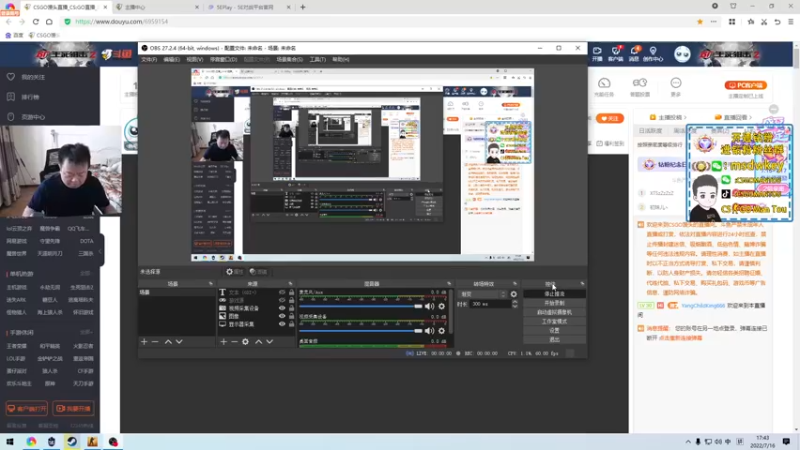Expand 主播投稿 arrow link on Douyu page

668,117
